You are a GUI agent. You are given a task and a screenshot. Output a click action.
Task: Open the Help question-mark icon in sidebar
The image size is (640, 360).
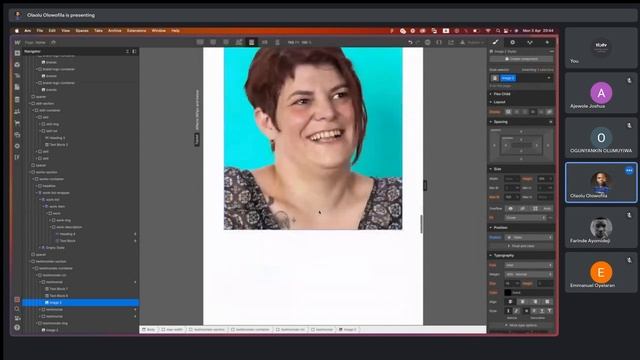click(x=17, y=327)
